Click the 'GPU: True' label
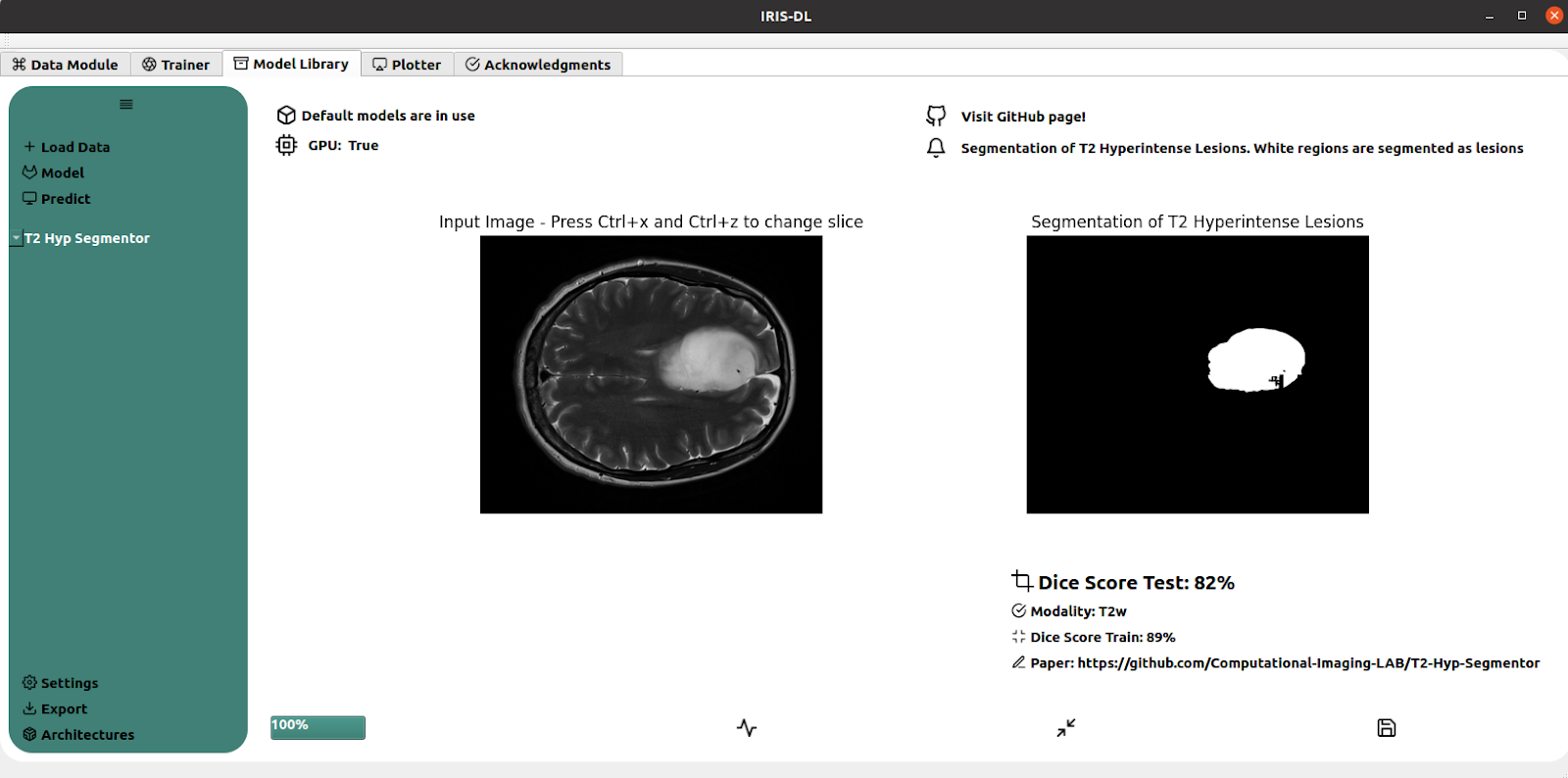Image resolution: width=1568 pixels, height=778 pixels. pyautogui.click(x=343, y=145)
